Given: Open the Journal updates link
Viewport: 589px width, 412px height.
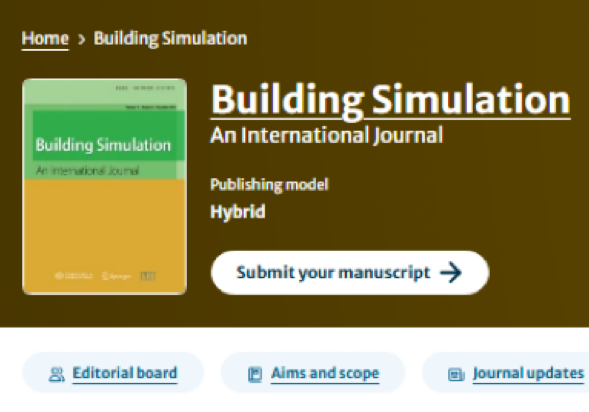Looking at the screenshot, I should 528,373.
